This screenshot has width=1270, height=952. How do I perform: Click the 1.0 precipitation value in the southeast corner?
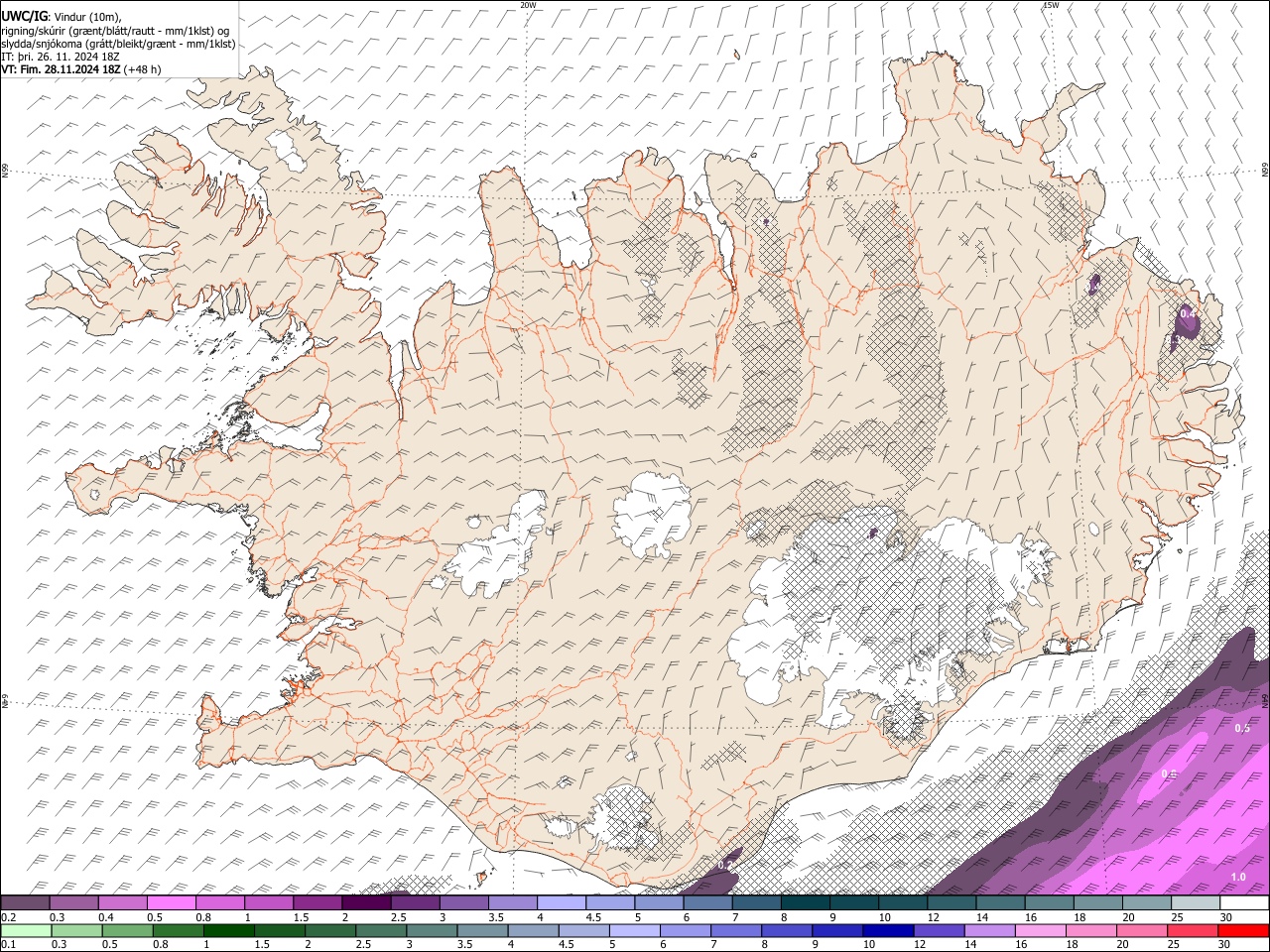pyautogui.click(x=1238, y=877)
